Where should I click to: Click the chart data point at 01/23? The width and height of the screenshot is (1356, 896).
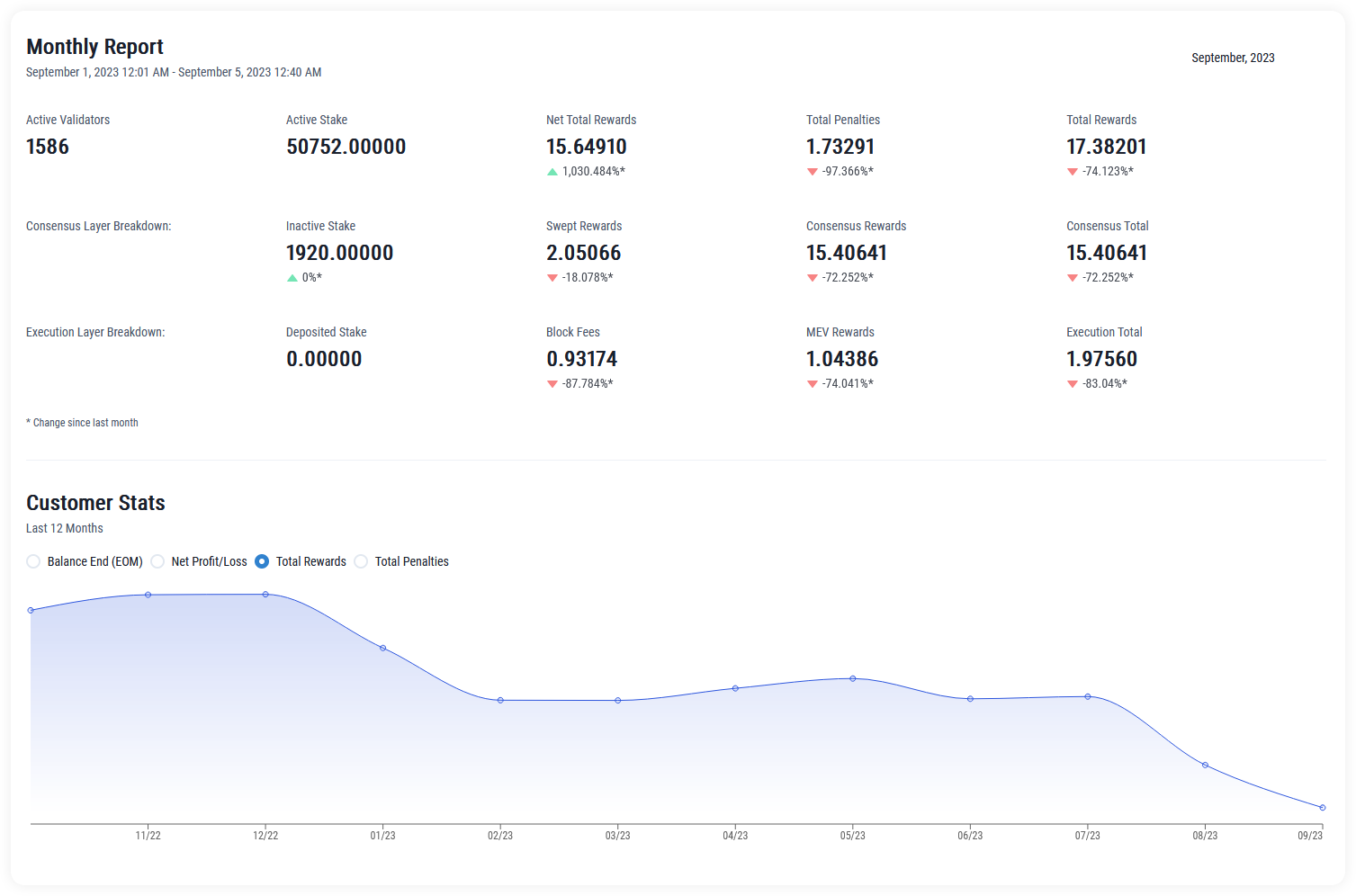click(383, 648)
